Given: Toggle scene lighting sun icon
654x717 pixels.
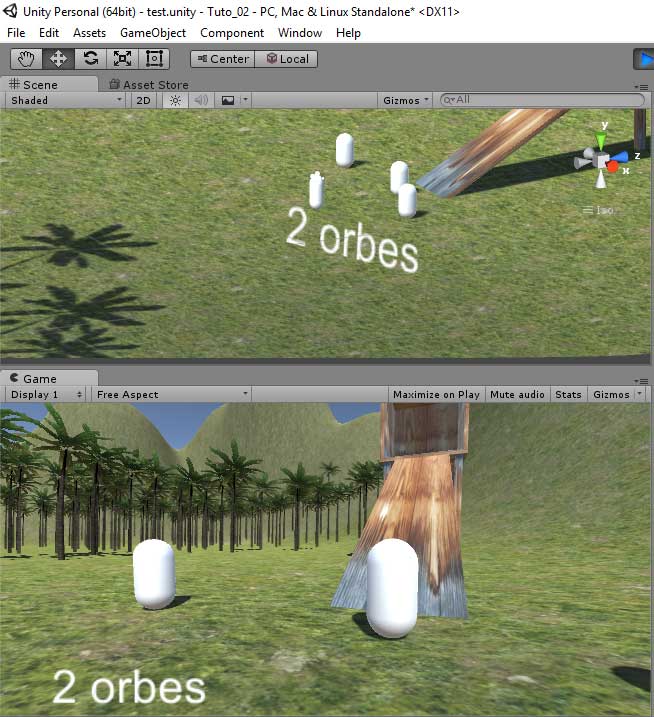Looking at the screenshot, I should click(176, 100).
